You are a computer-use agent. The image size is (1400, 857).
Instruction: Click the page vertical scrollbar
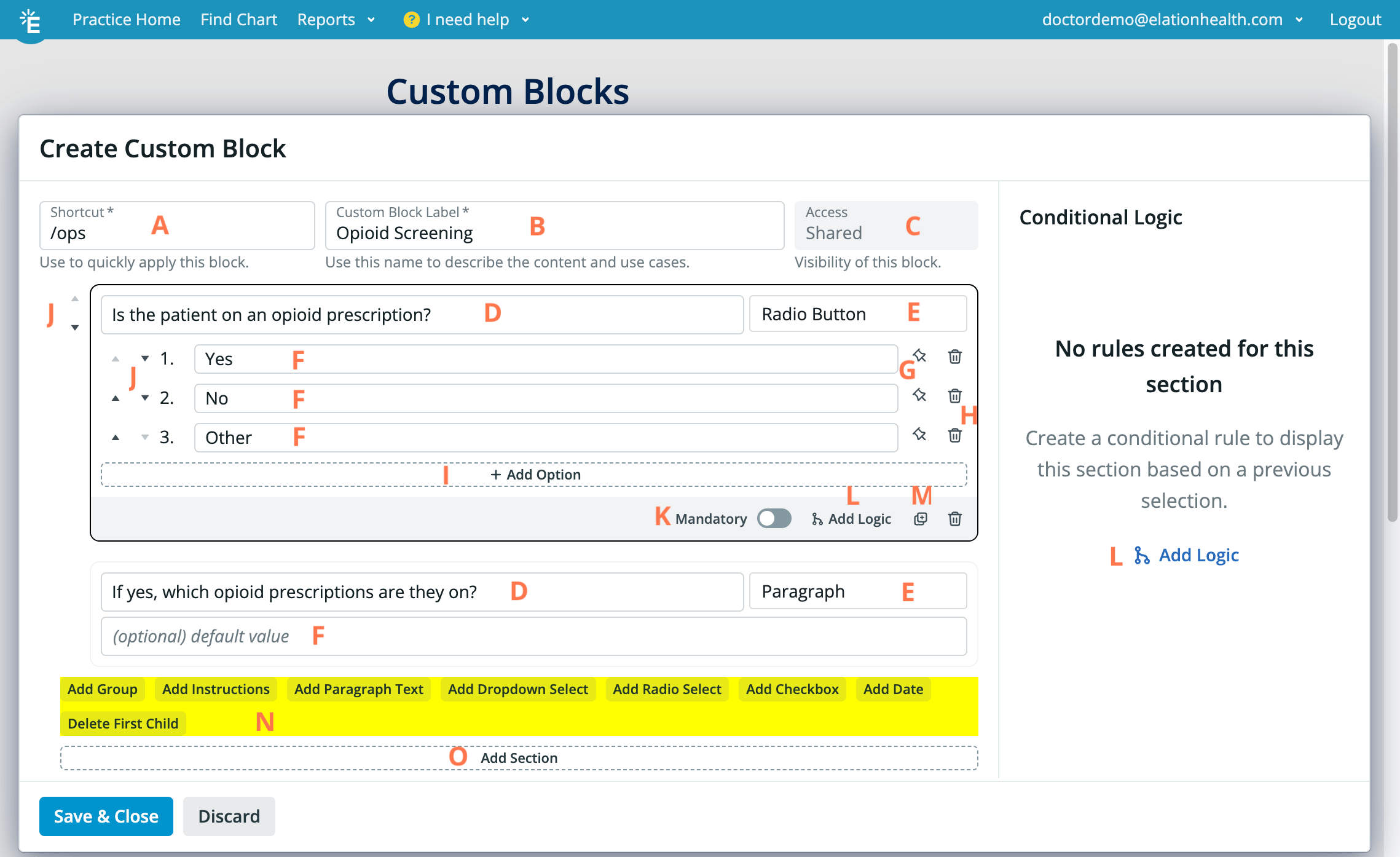(x=1393, y=283)
